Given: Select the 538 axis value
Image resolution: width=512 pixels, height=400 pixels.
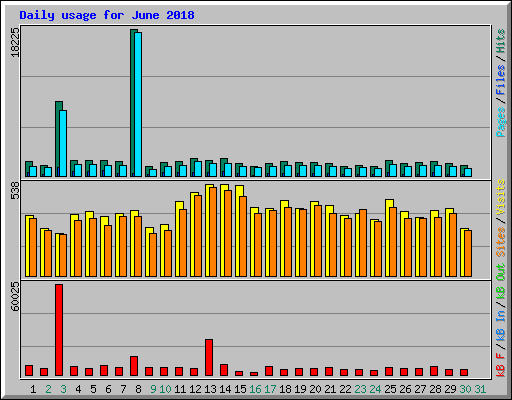Looking at the screenshot, I should pos(15,190).
